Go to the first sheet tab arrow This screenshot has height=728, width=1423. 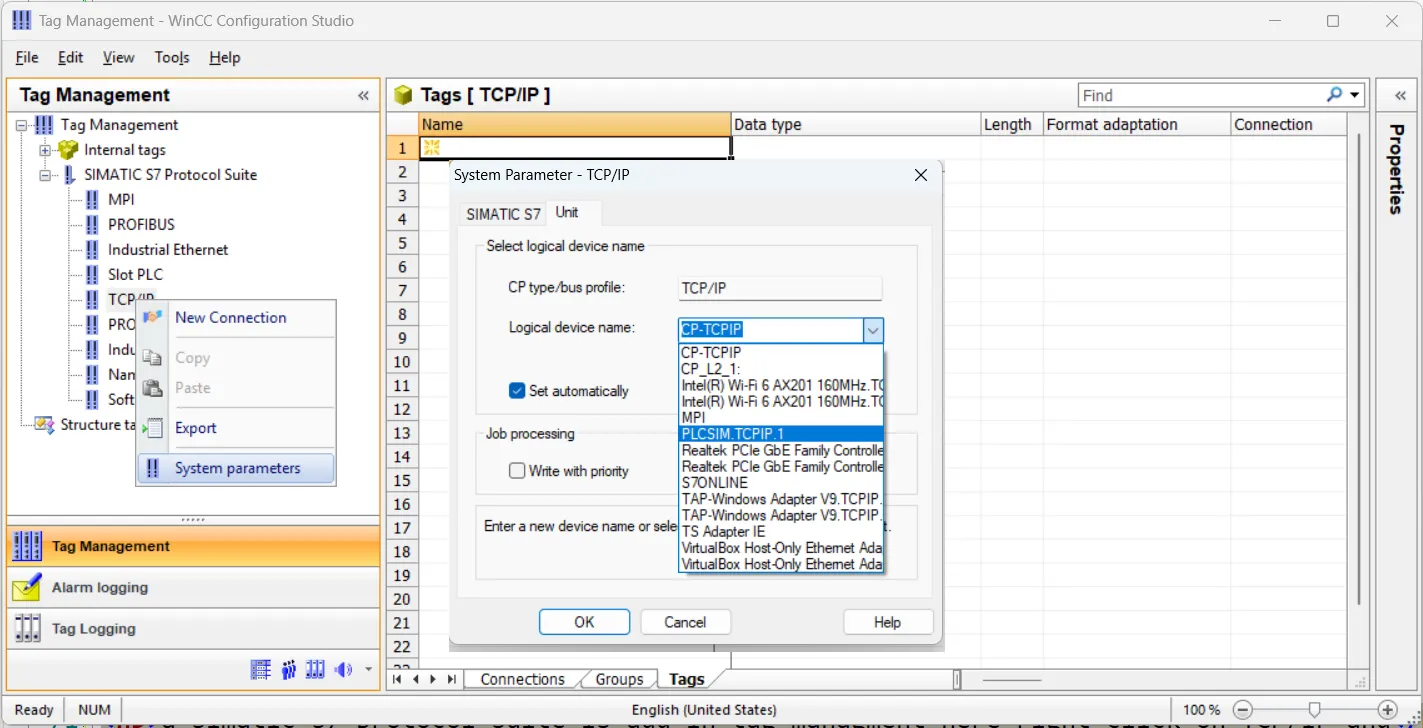tap(397, 679)
